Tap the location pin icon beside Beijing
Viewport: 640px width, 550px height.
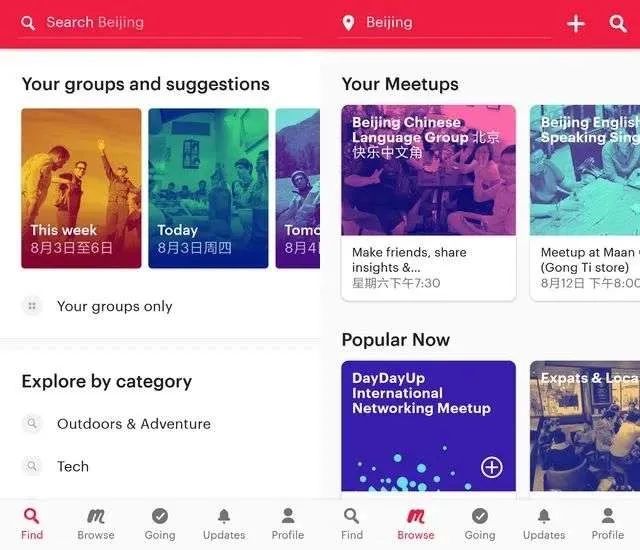point(348,23)
